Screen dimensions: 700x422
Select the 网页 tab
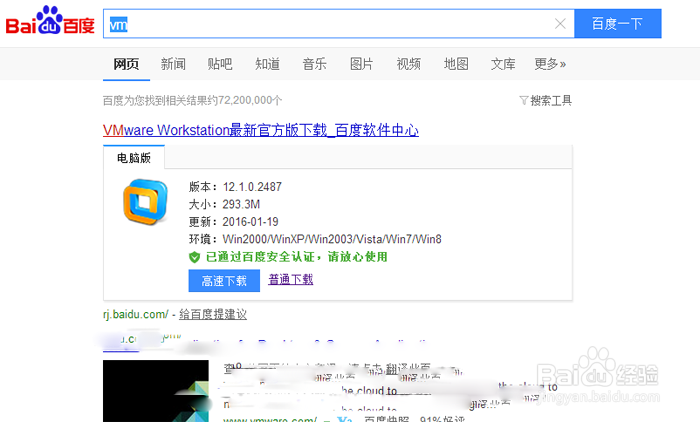126,64
